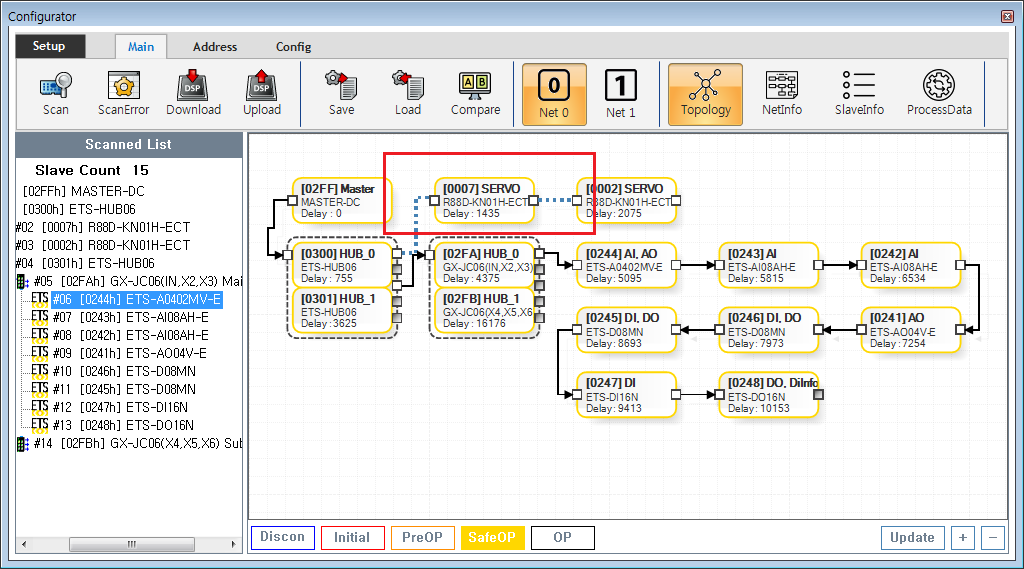Screen dimensions: 1024x569
Task: Switch to the Address tab
Action: [x=215, y=47]
